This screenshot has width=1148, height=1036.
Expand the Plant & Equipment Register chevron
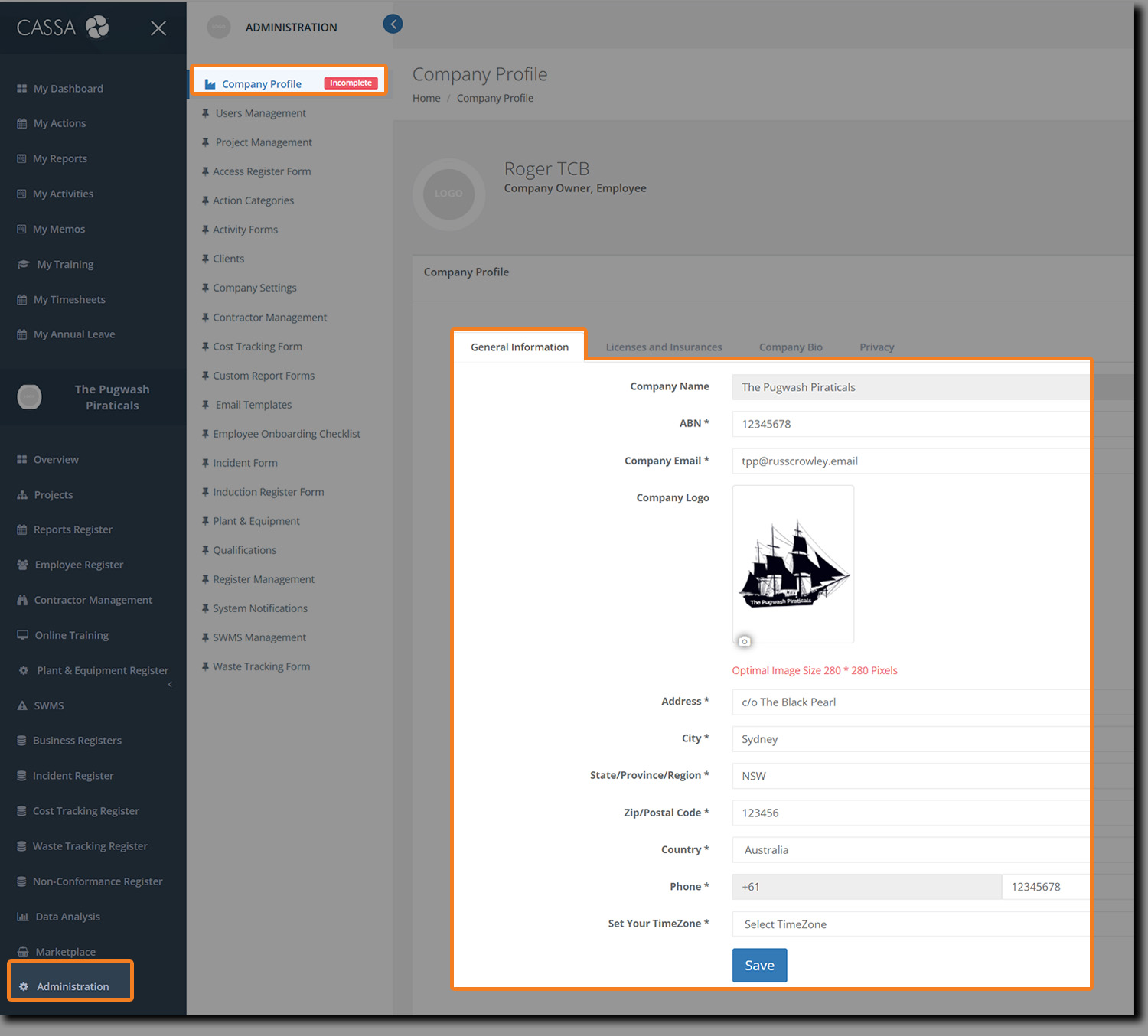[170, 684]
